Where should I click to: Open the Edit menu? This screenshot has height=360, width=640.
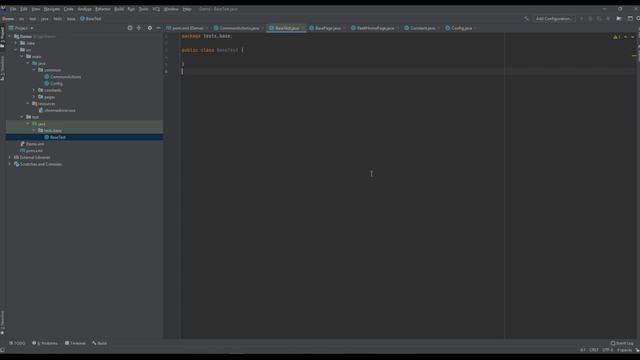coord(24,9)
